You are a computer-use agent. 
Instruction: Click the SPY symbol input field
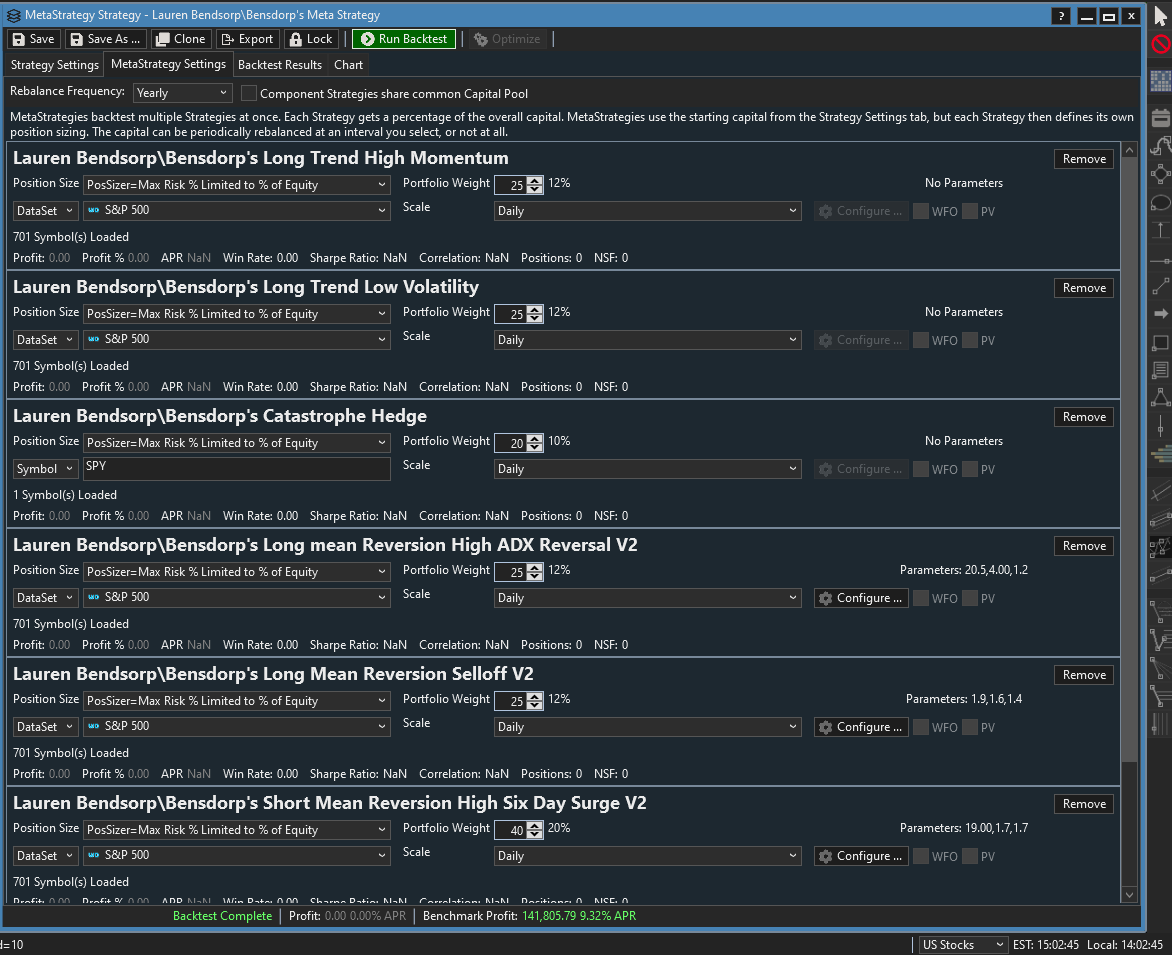point(236,469)
